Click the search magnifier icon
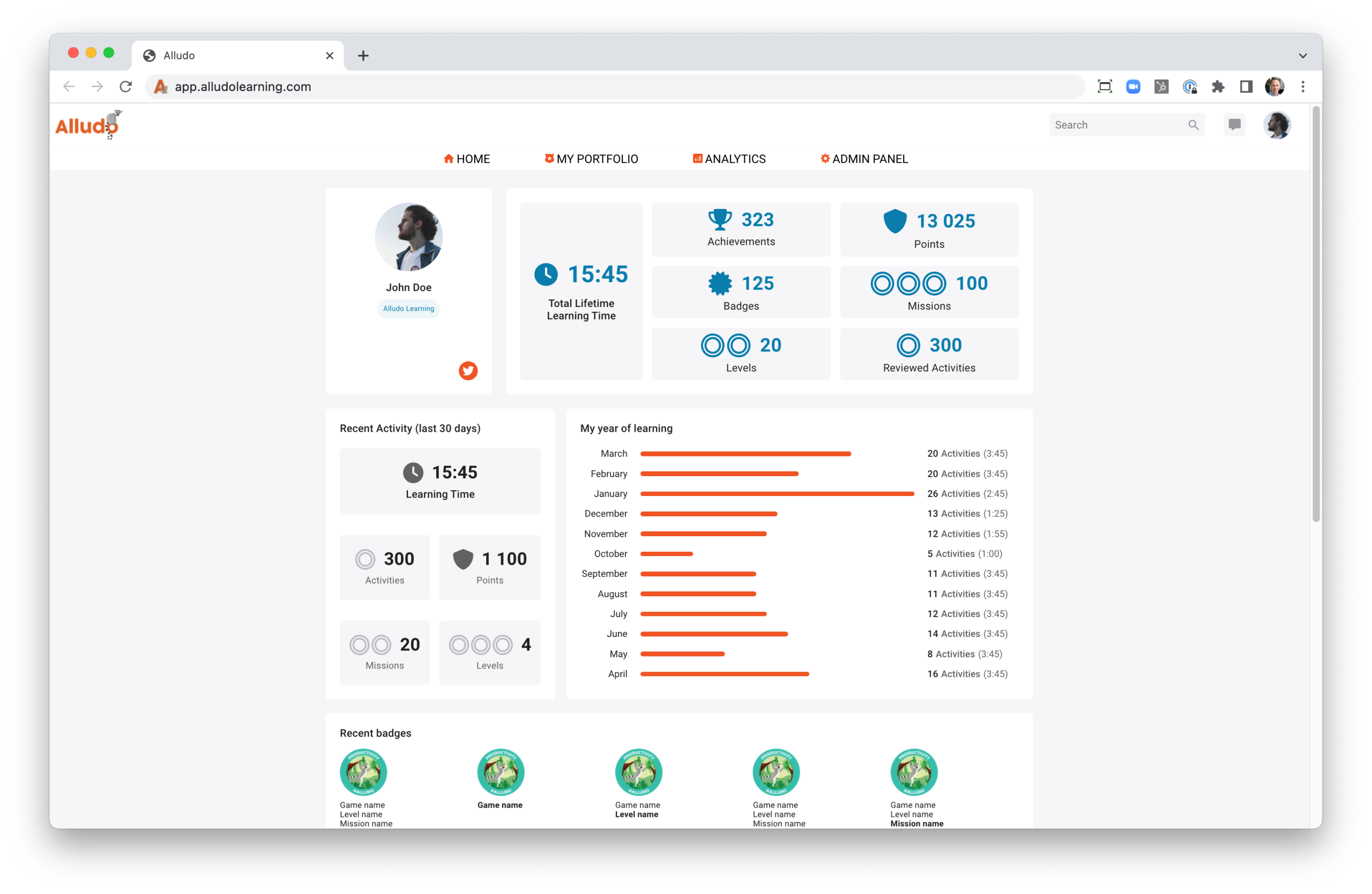Screen dimensions: 1372x894 click(x=1192, y=125)
